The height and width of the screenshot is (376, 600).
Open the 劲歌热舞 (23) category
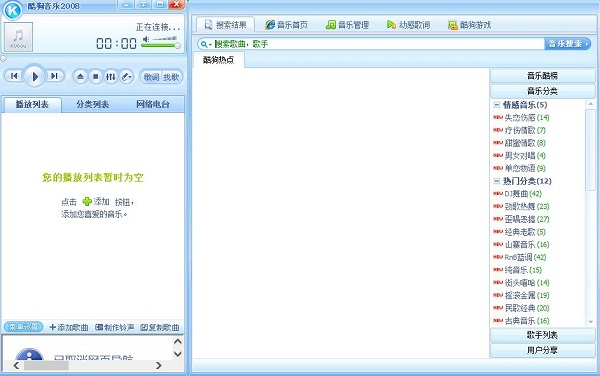tap(527, 206)
